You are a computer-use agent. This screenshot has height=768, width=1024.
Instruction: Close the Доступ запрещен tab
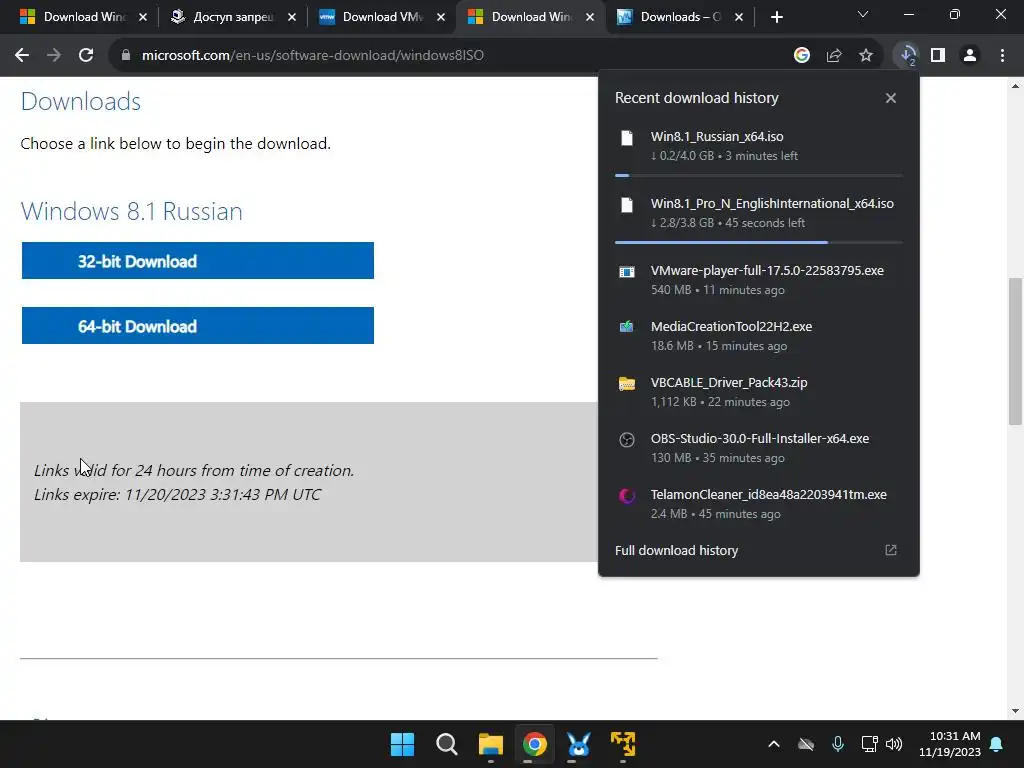tap(292, 17)
